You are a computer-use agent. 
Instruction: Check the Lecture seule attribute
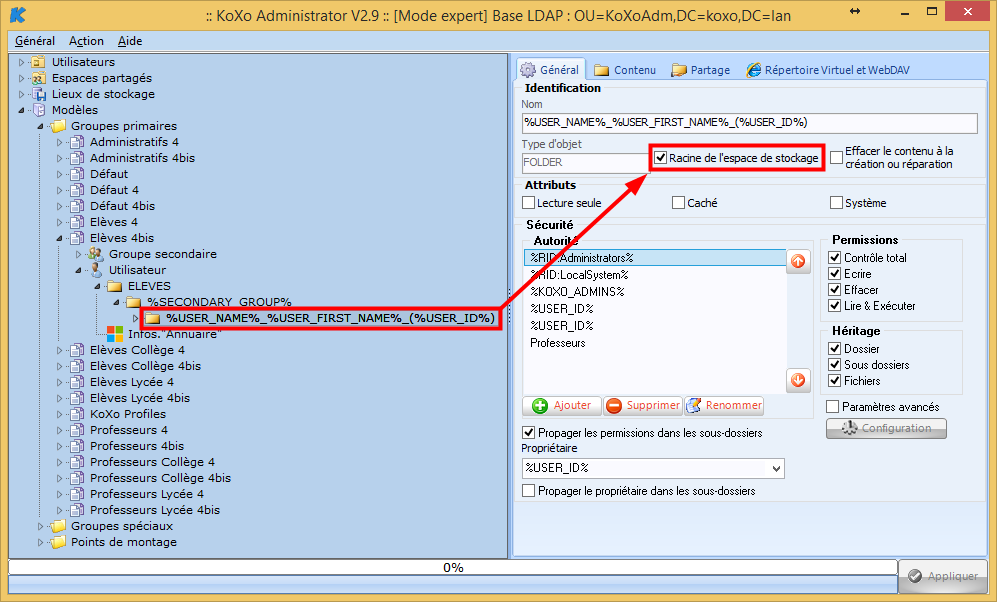528,203
